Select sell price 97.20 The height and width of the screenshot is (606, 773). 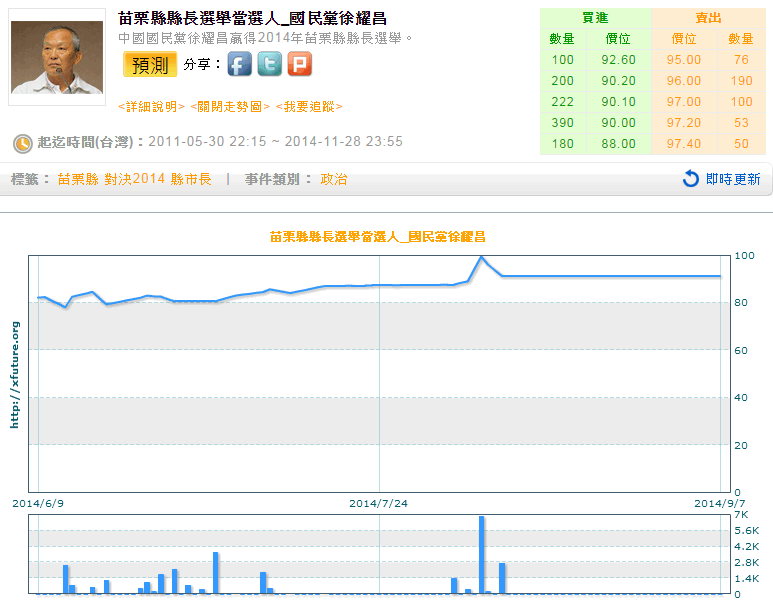[x=684, y=123]
